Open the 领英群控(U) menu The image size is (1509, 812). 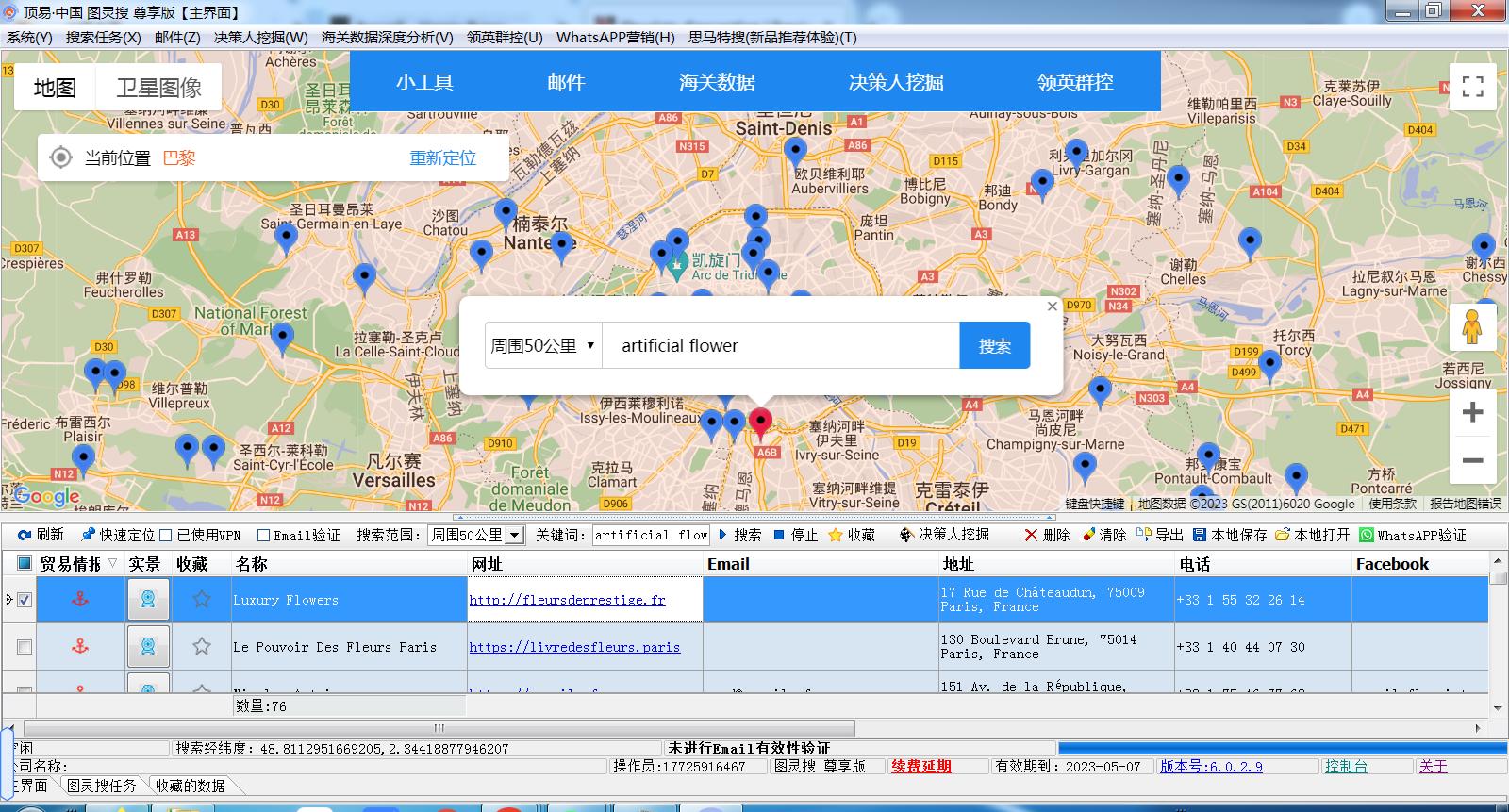point(505,37)
